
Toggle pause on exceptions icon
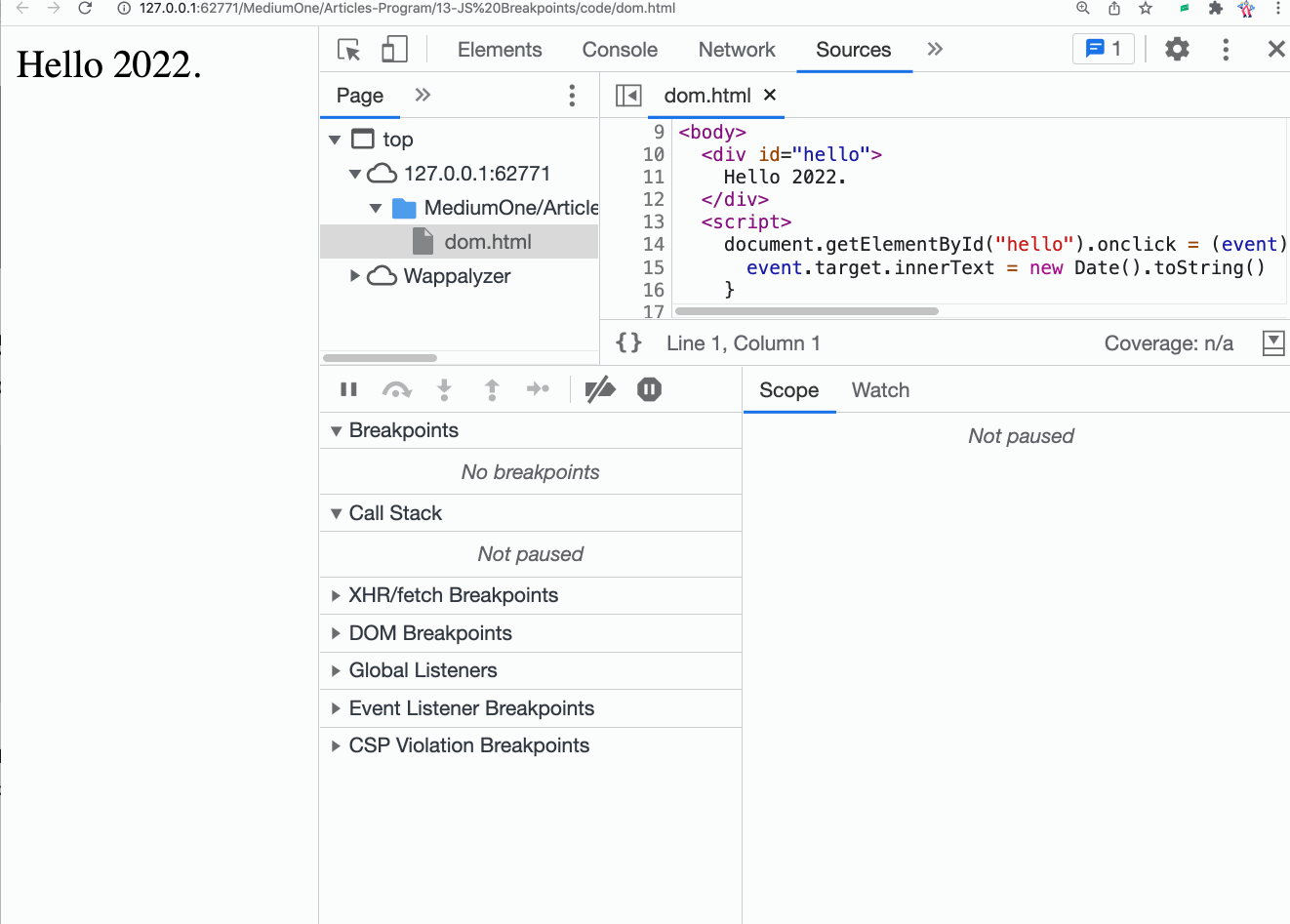[x=649, y=389]
